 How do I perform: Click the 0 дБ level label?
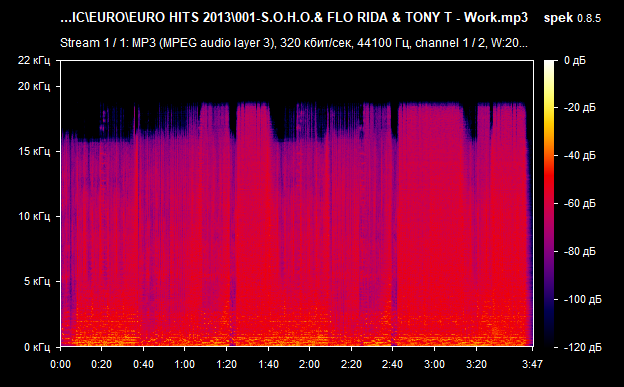(575, 61)
